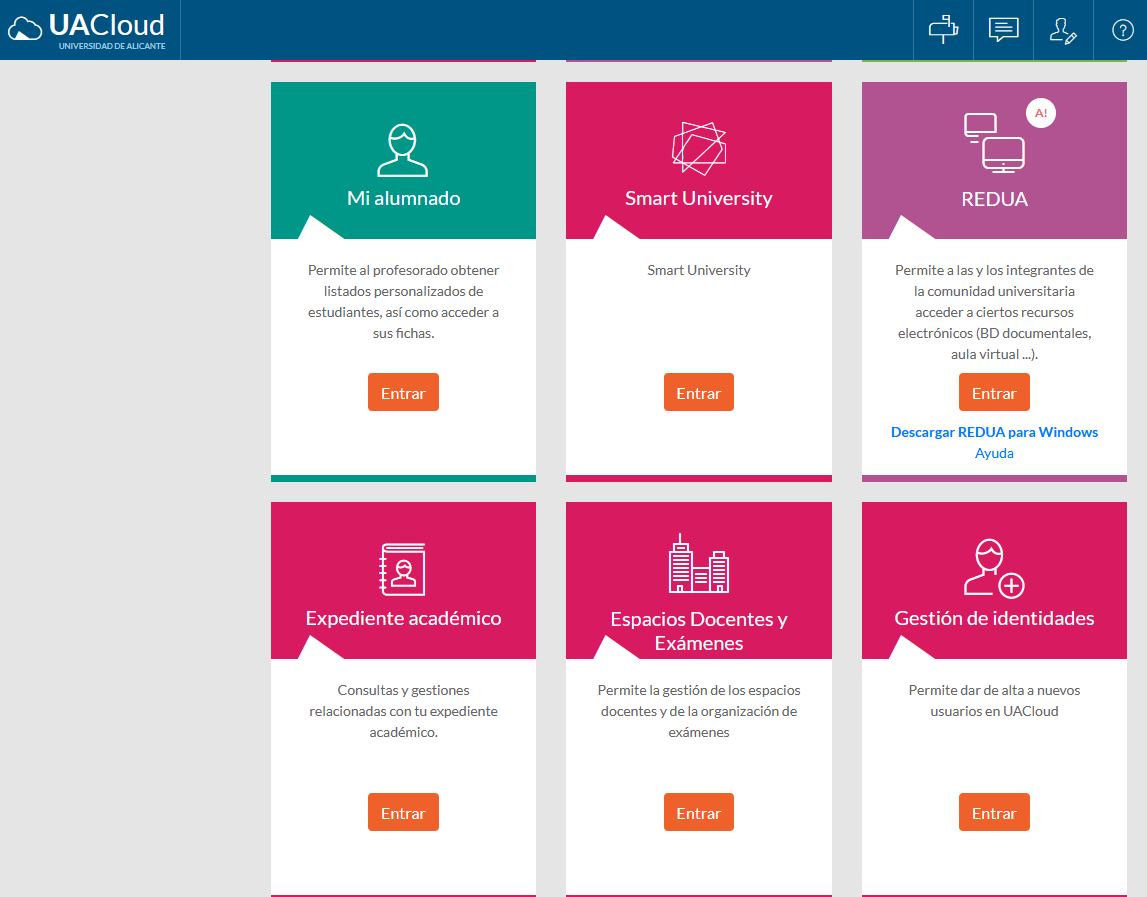Click the Smart University geometric icon

[699, 148]
